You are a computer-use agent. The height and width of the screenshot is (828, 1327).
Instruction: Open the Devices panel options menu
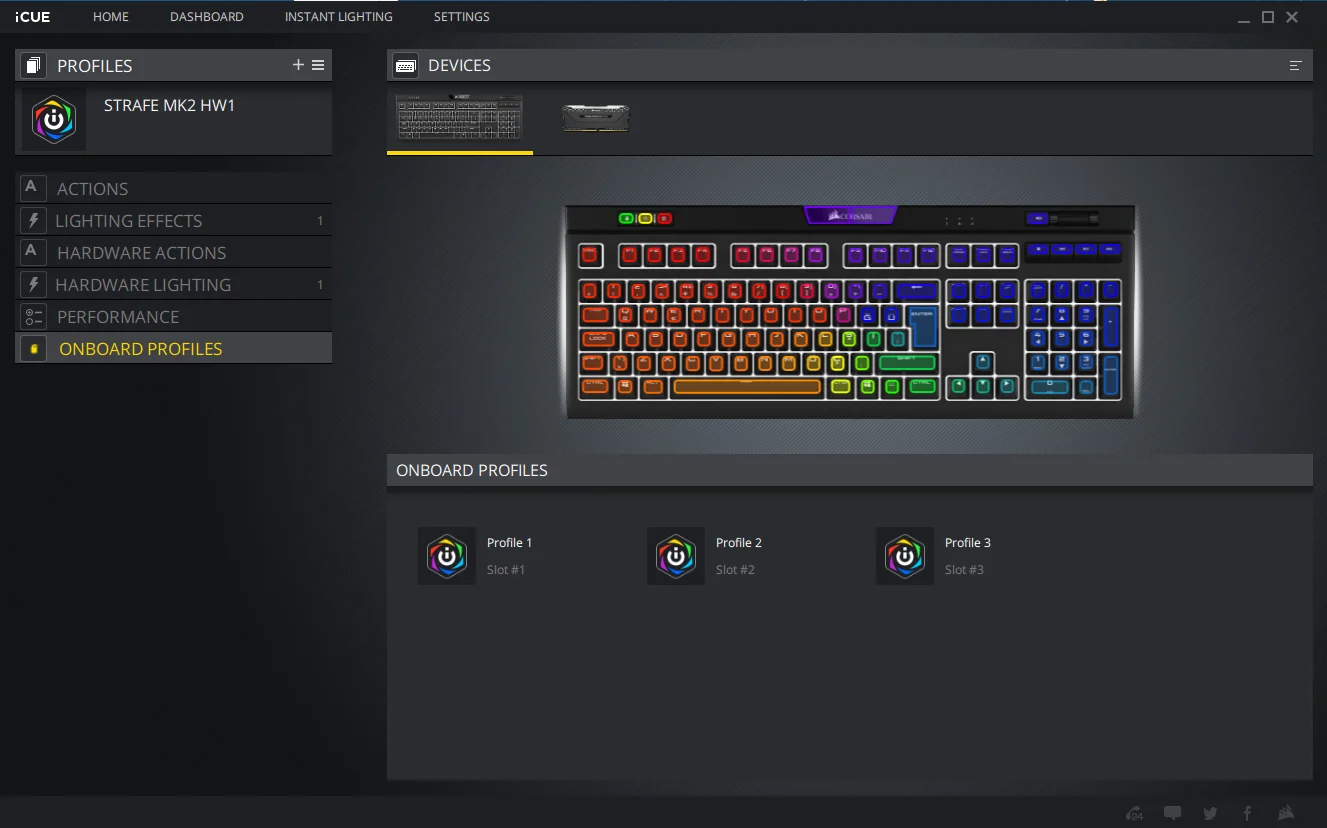coord(1295,66)
